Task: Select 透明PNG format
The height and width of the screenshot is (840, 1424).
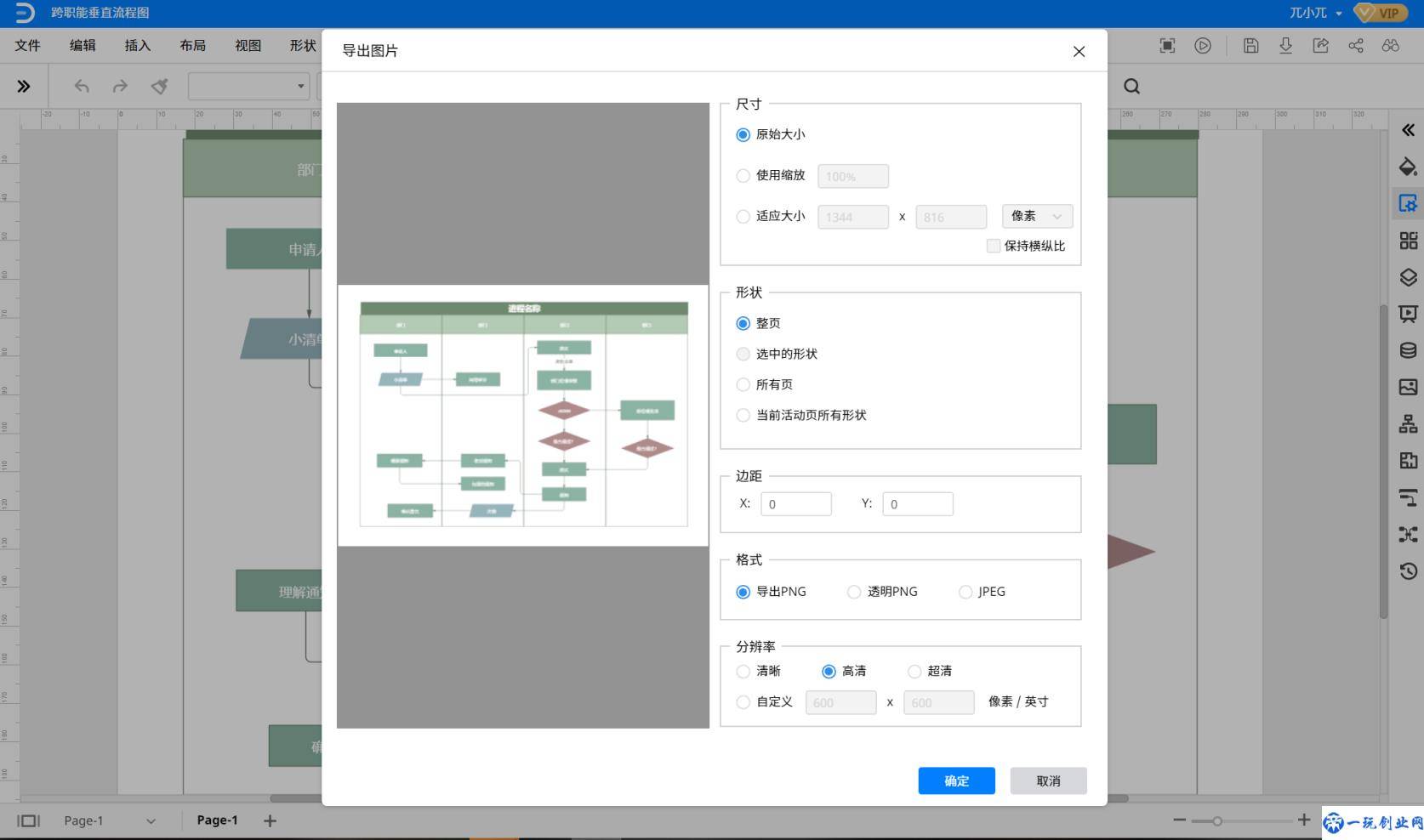Action: click(882, 592)
